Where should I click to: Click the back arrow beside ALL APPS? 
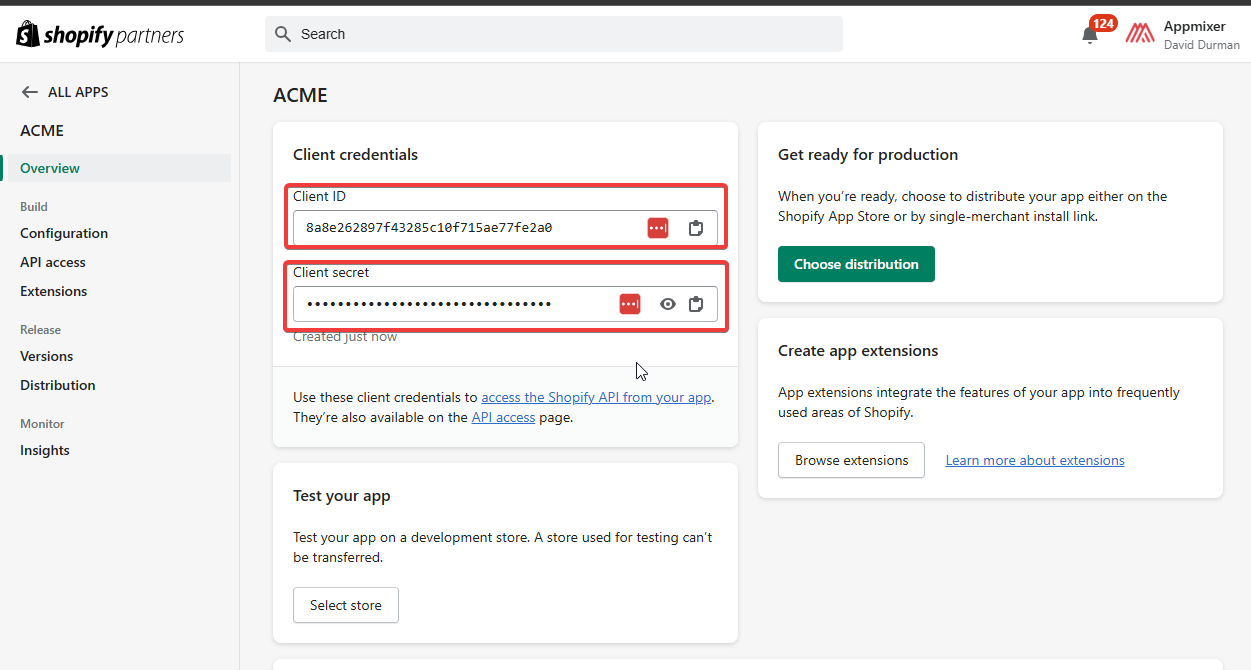pos(29,92)
